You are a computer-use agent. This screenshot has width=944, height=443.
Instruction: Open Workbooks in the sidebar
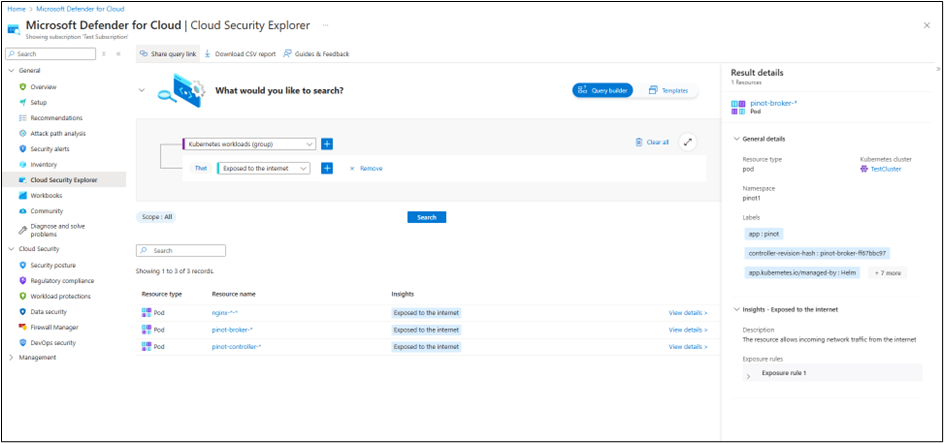click(x=46, y=196)
